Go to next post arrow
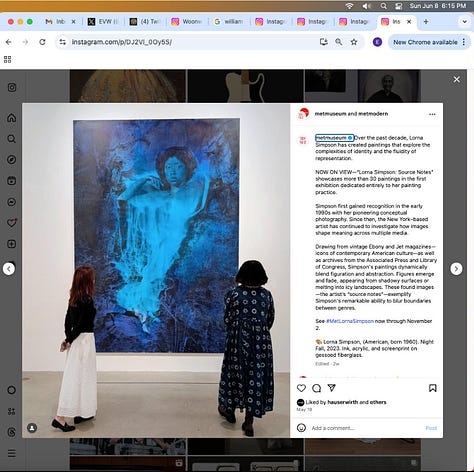Screen dimensions: 474x472 tap(456, 269)
